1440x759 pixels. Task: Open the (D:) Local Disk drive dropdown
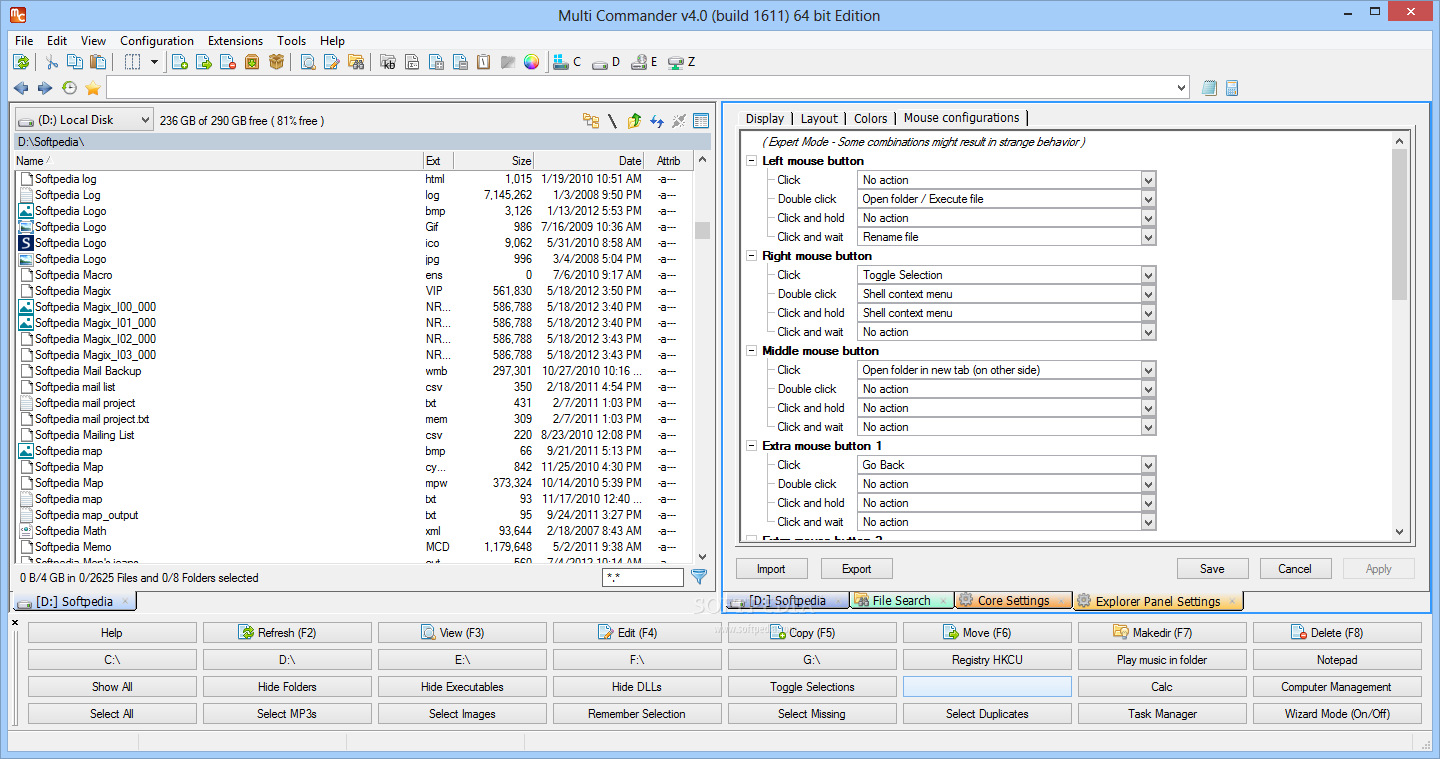coord(84,120)
